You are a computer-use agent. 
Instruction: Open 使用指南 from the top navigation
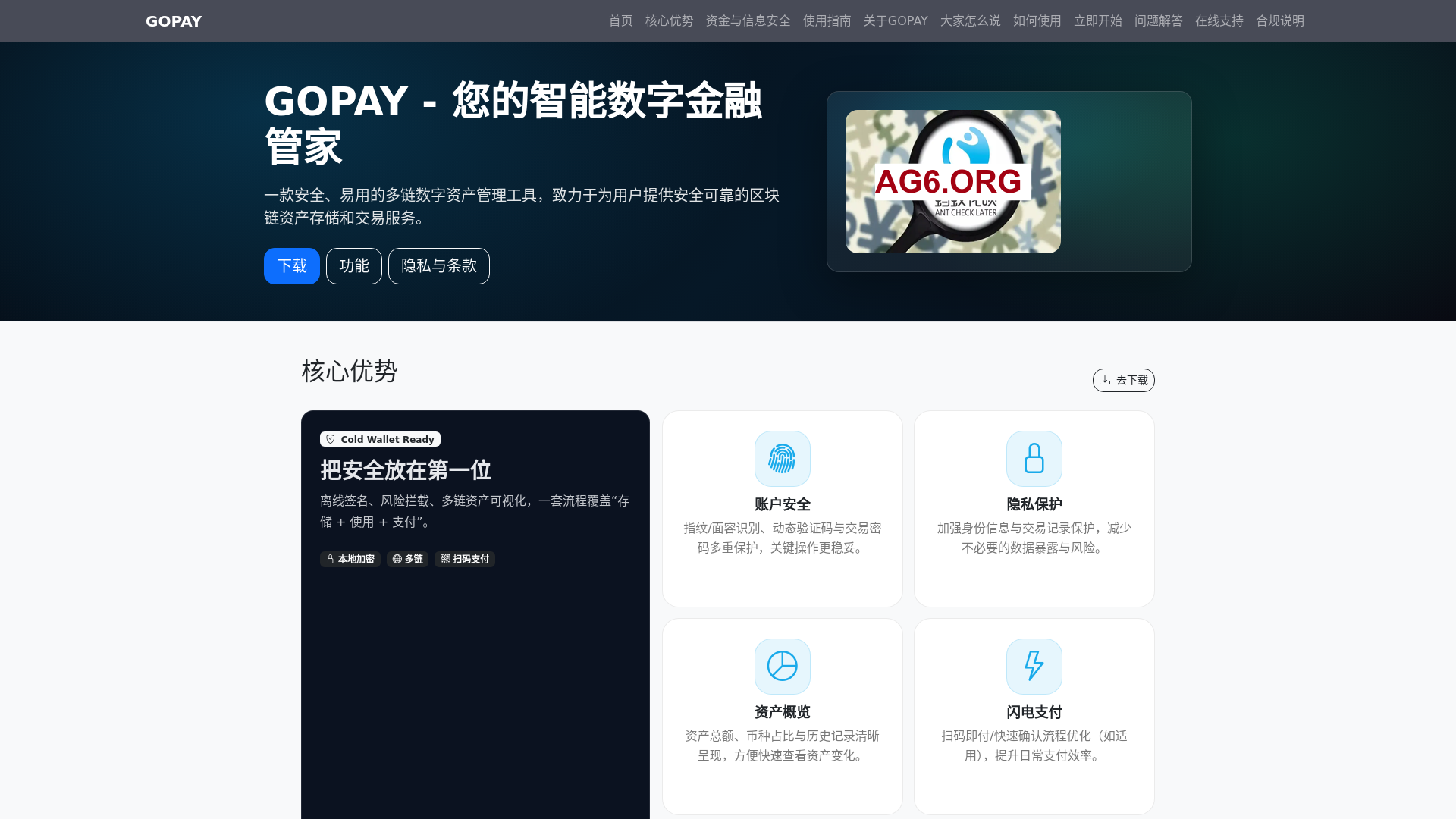tap(827, 21)
